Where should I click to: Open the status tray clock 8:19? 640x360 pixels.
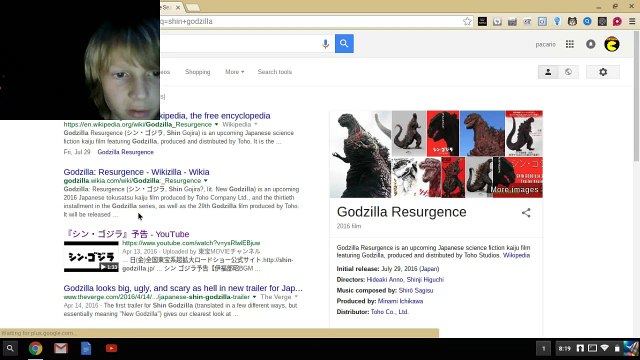tap(564, 349)
